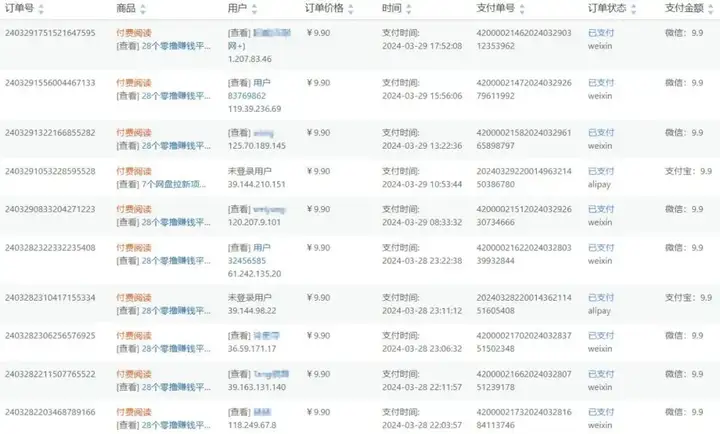The height and width of the screenshot is (434, 720).
Task: Click 已支付 status for alipay order 2403282310417155334
Action: click(601, 298)
